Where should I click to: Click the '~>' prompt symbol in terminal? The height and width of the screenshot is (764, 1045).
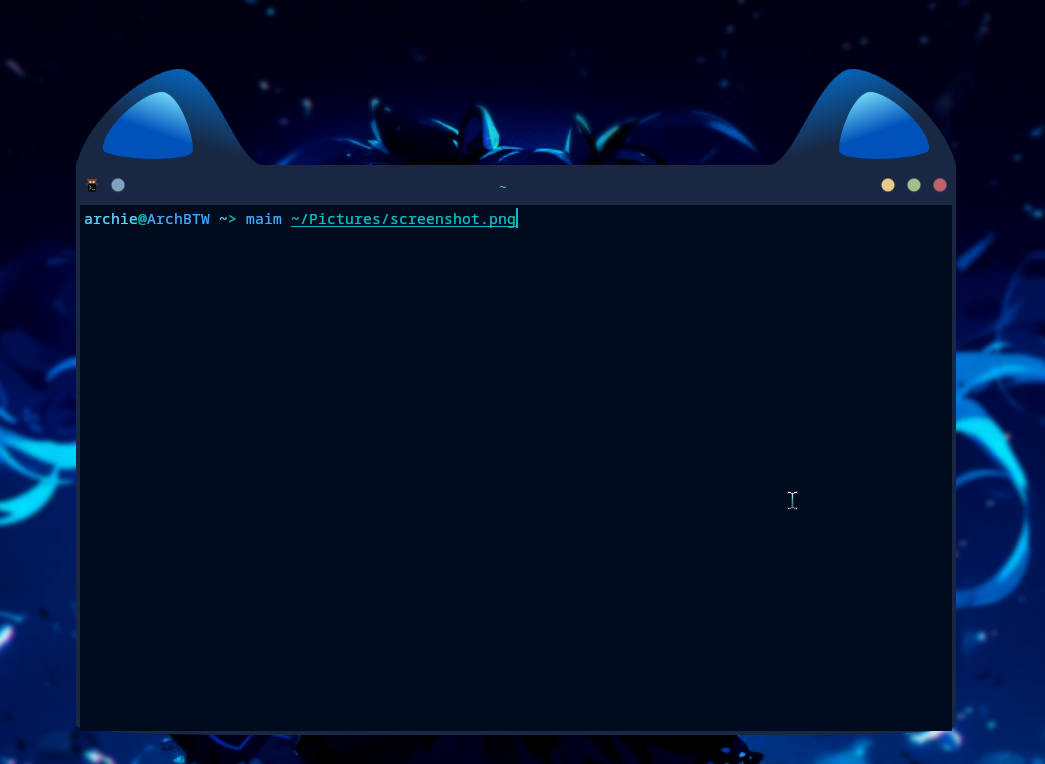(x=227, y=219)
